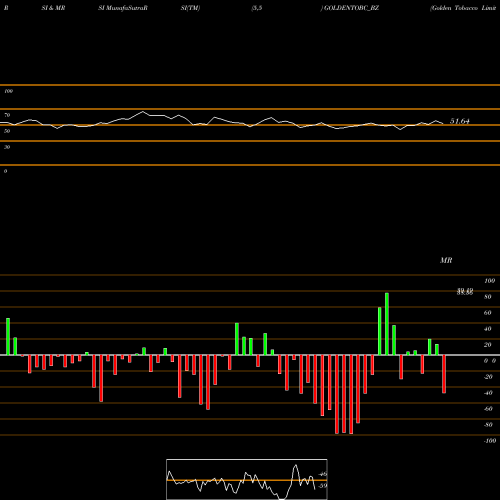Click the 60 label on the MR scale

pos(487,313)
